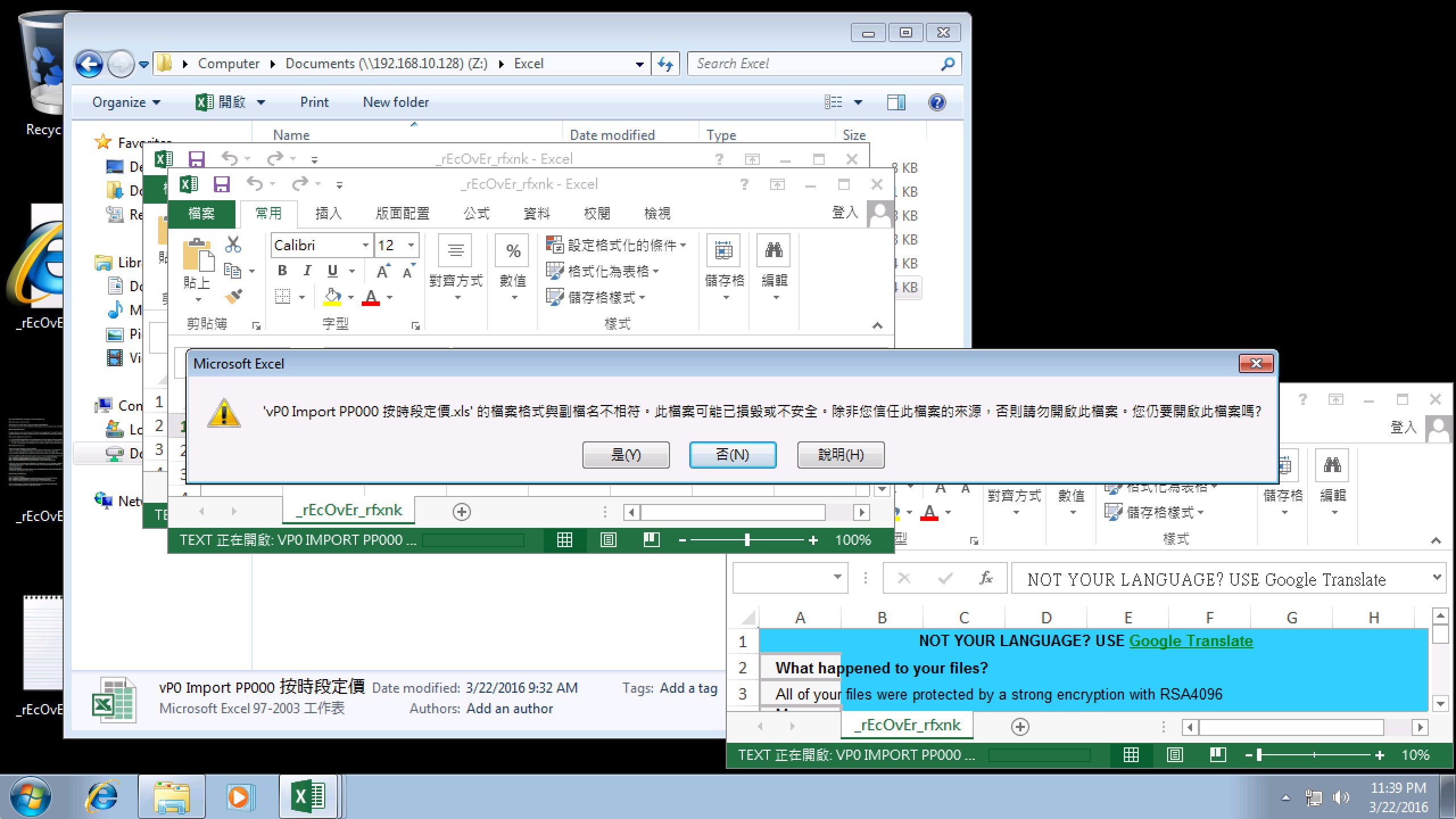Switch to the 檢視 (View) tab

[x=657, y=213]
